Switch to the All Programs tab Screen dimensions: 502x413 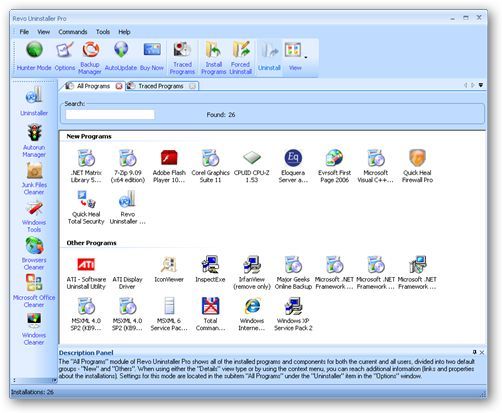93,86
